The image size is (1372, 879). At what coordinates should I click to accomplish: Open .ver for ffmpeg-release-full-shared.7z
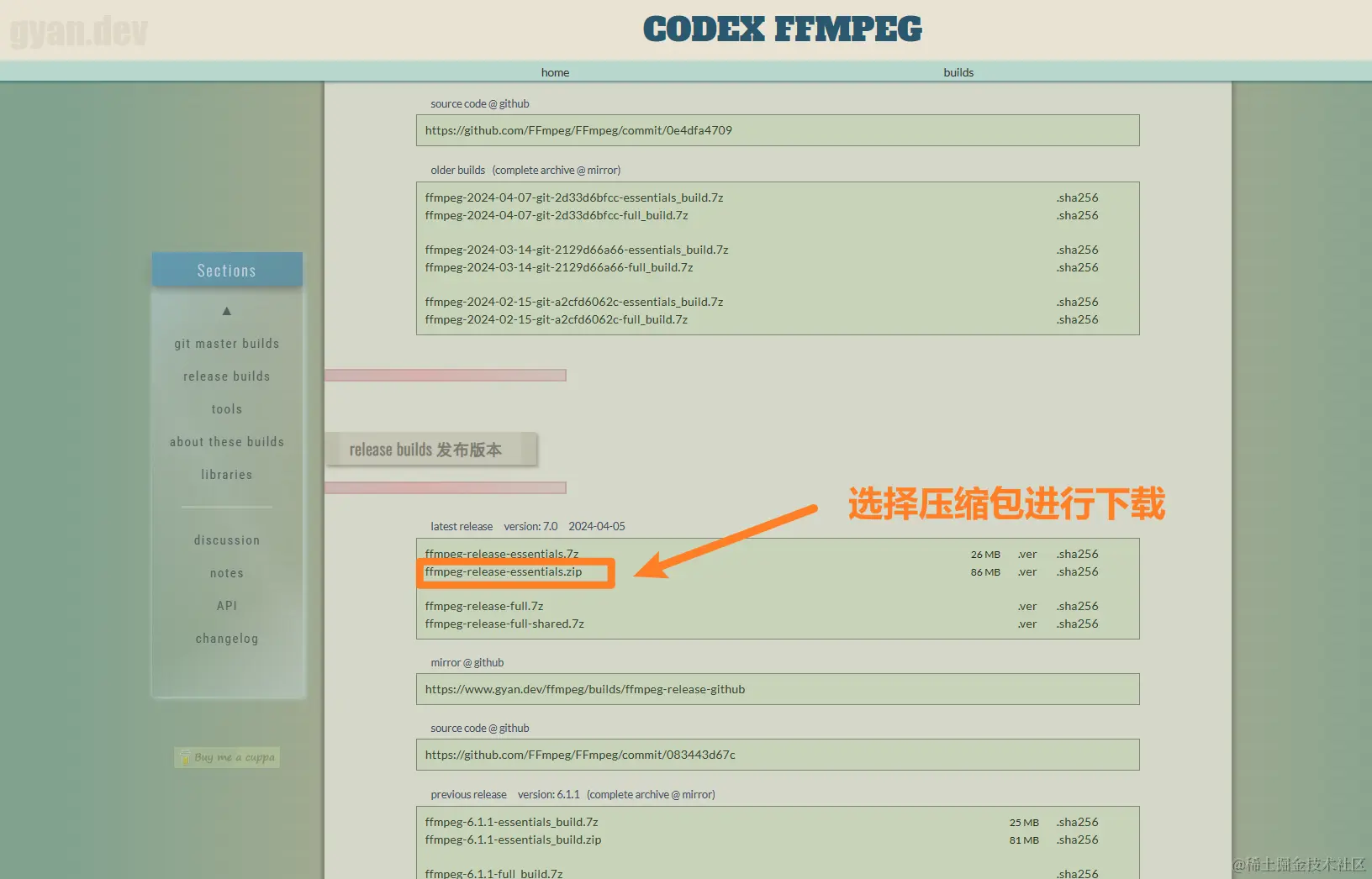tap(1027, 624)
